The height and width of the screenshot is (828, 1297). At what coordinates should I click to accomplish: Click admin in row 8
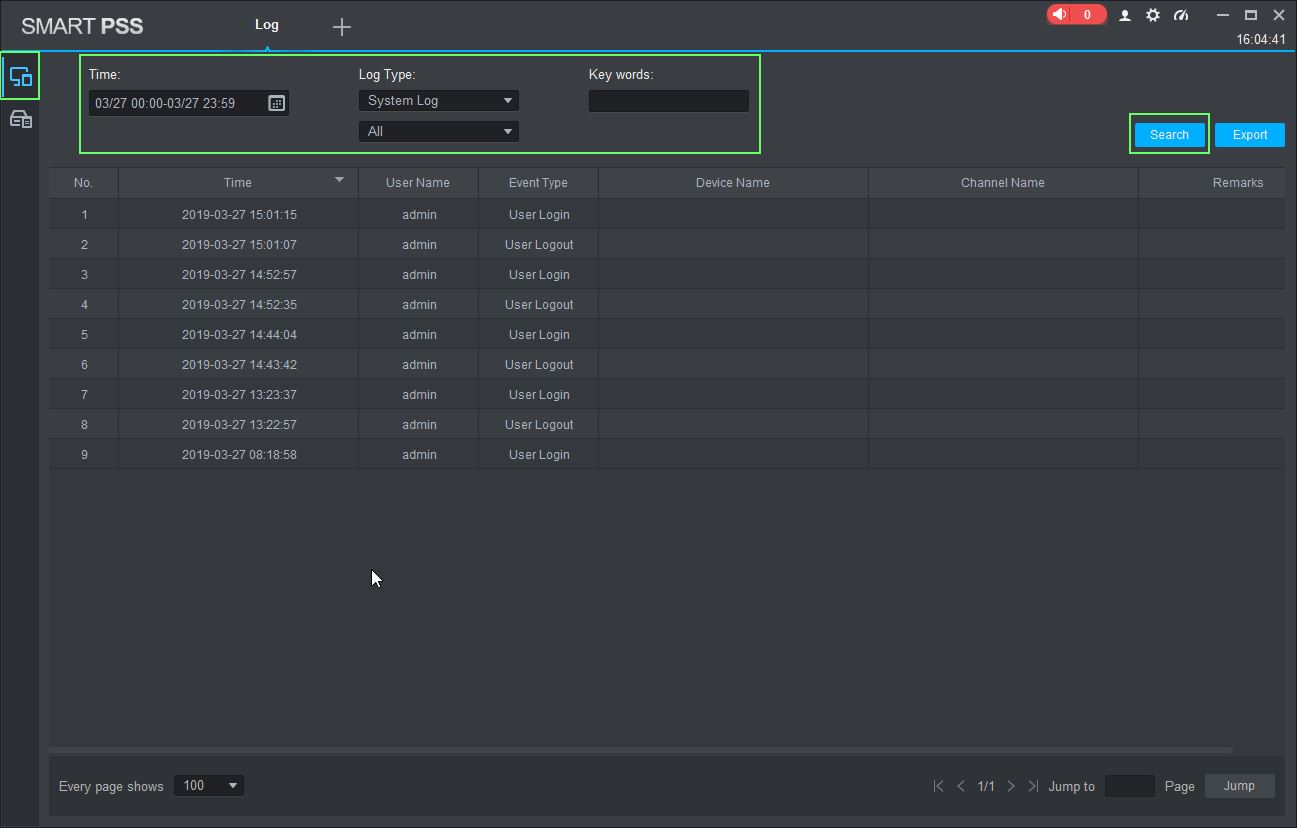coord(419,425)
